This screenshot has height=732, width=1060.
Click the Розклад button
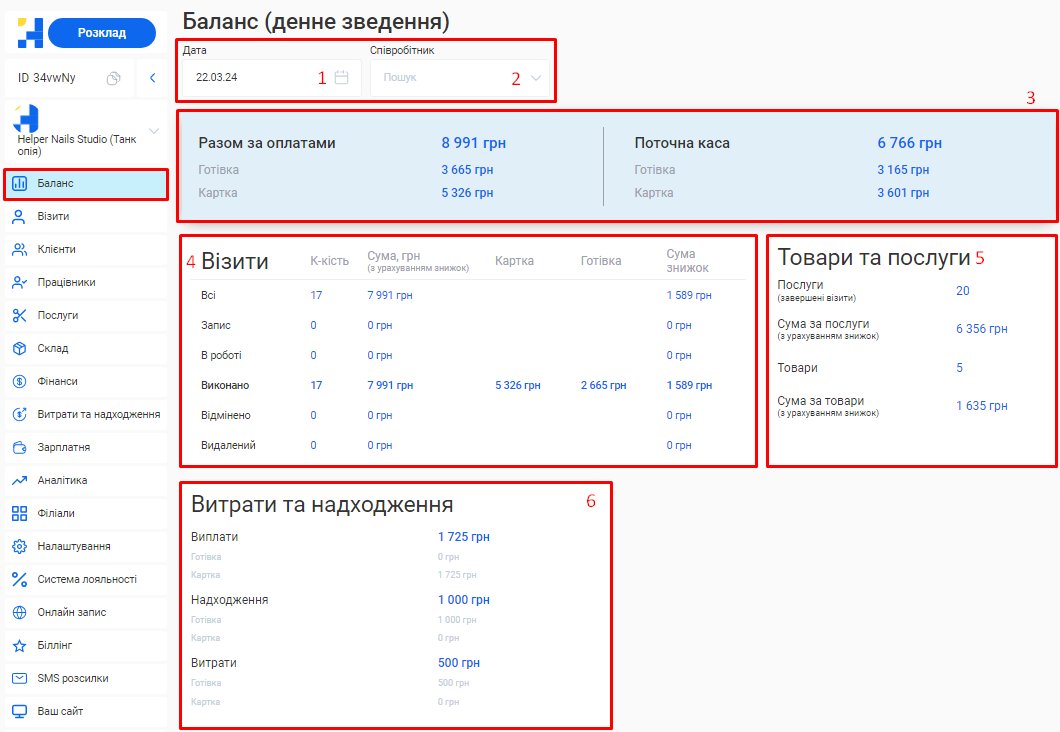(102, 33)
